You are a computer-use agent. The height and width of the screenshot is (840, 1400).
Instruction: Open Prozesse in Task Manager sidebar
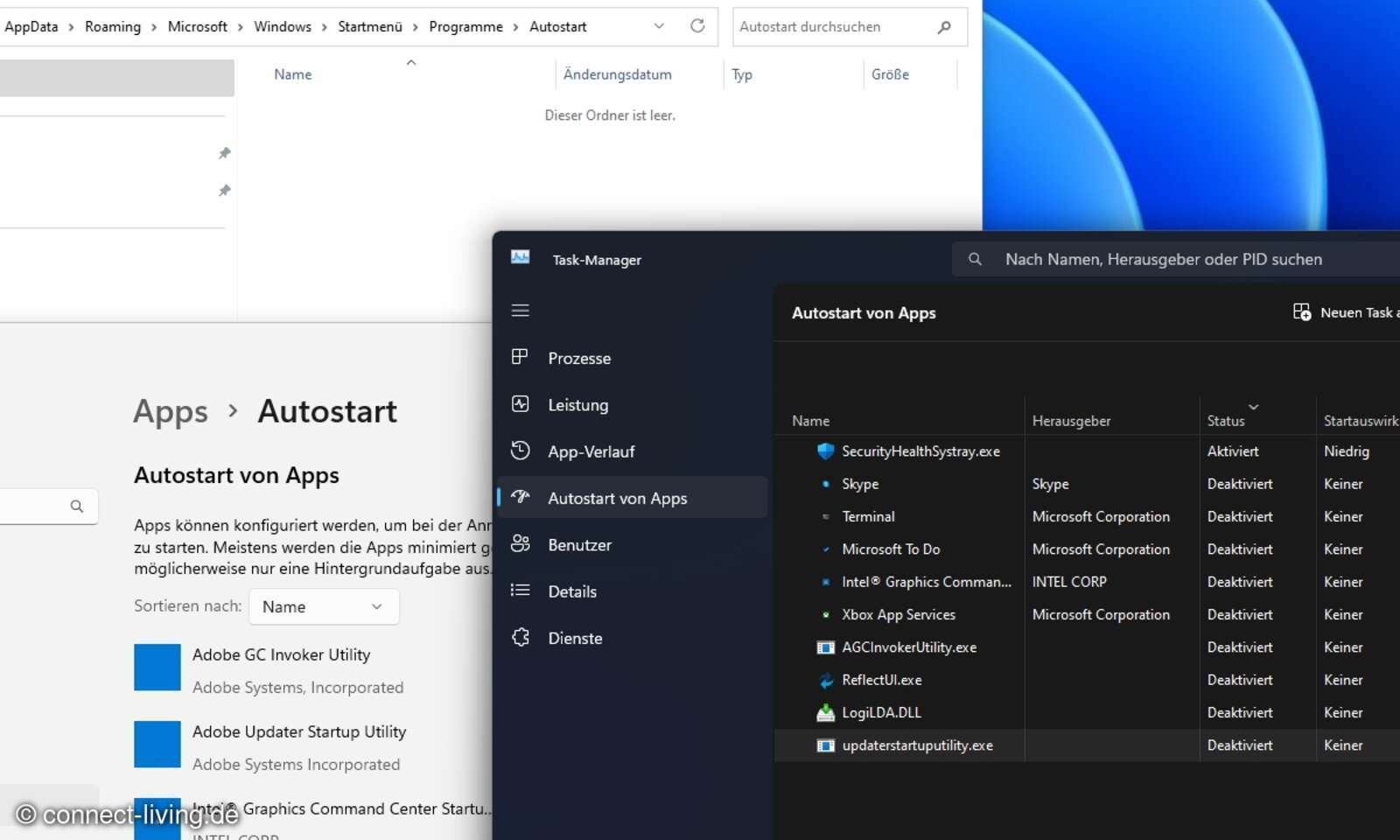click(579, 358)
